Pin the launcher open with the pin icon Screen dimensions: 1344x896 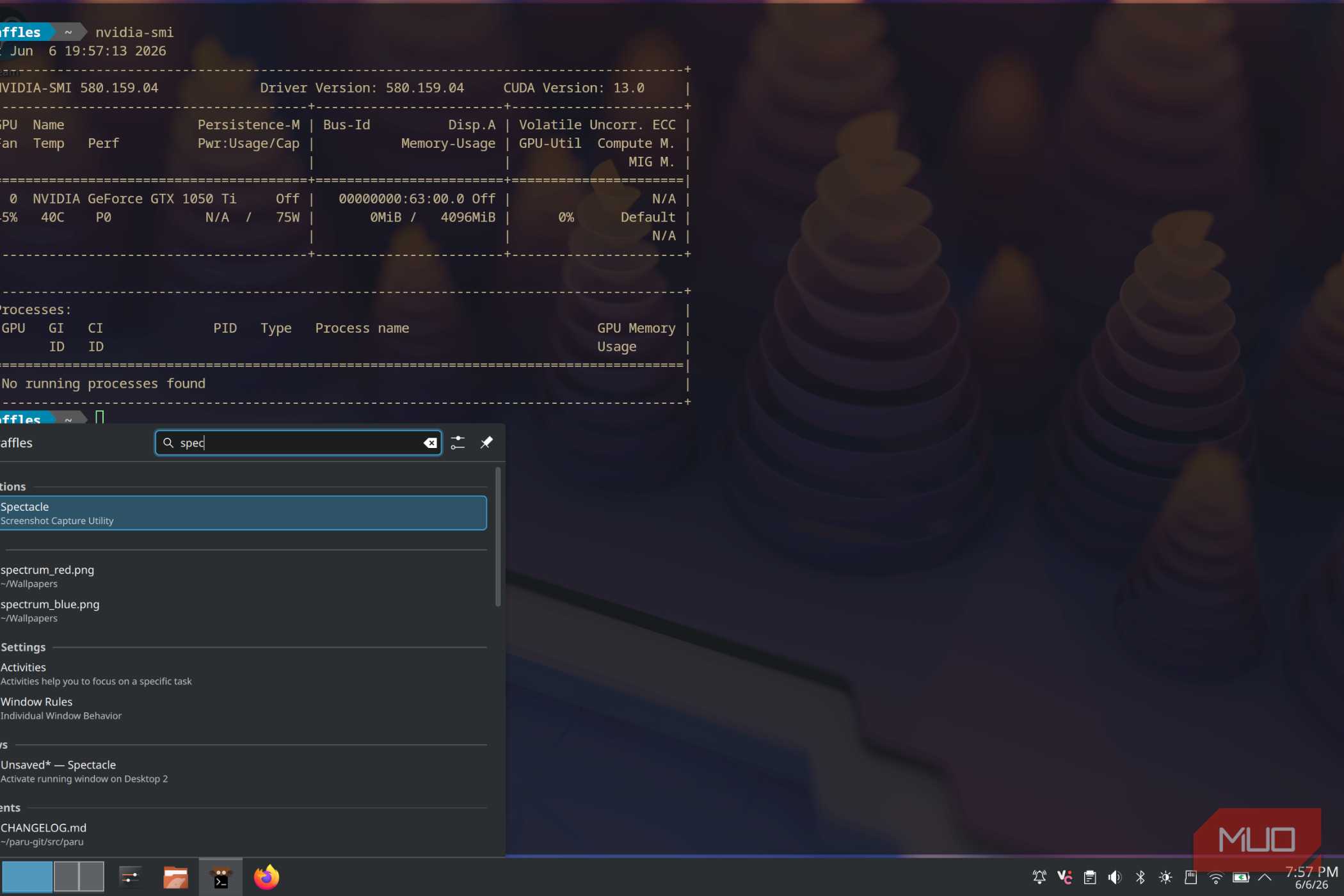486,442
